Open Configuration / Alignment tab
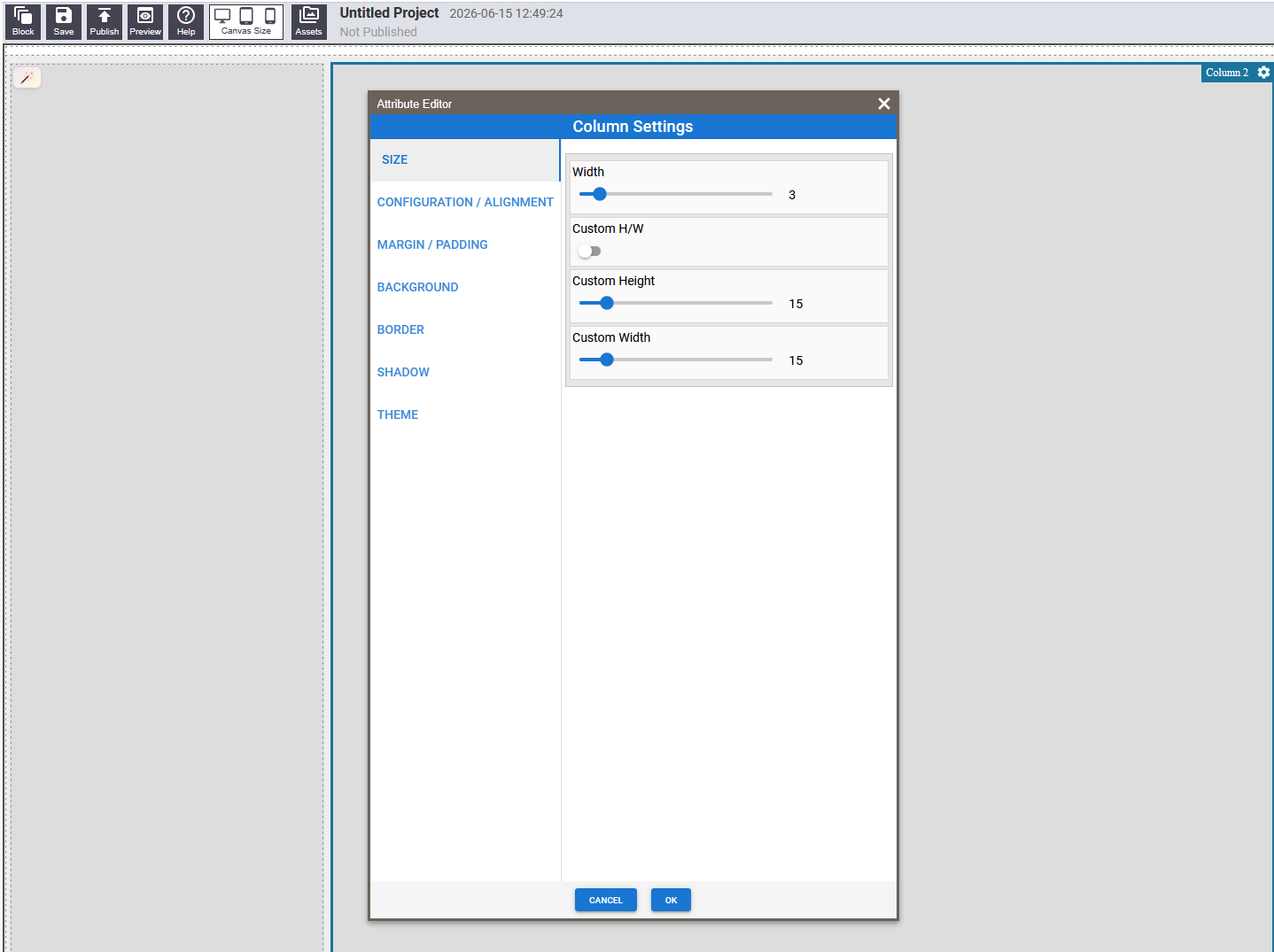The image size is (1274, 952). pos(465,203)
